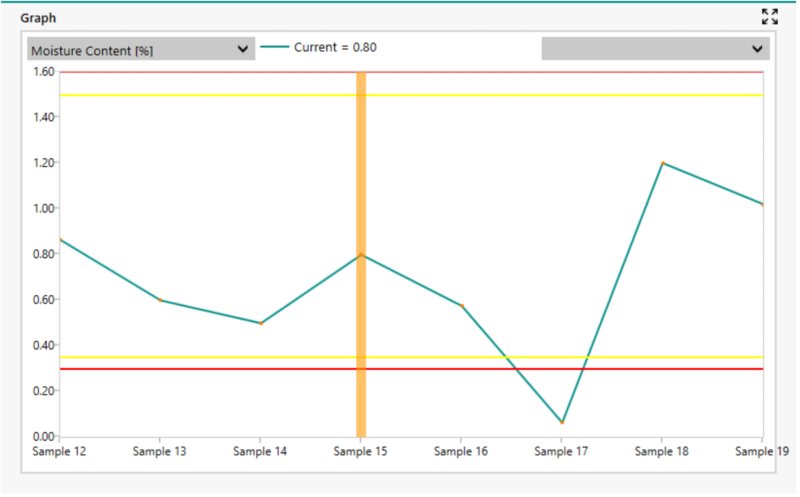Open the Moisture Content dropdown

141,49
